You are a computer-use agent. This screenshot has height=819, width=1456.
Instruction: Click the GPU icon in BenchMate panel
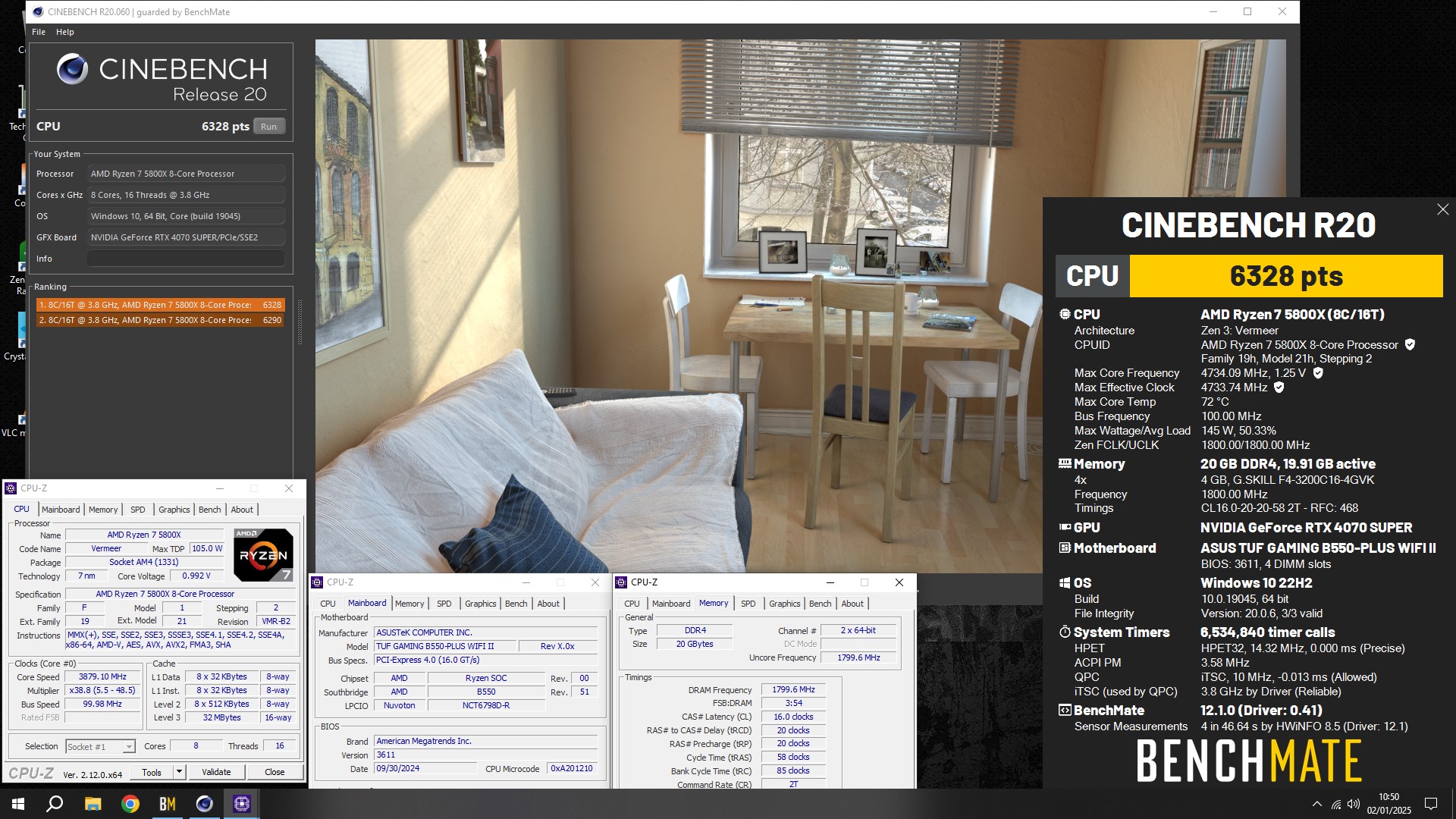point(1065,527)
